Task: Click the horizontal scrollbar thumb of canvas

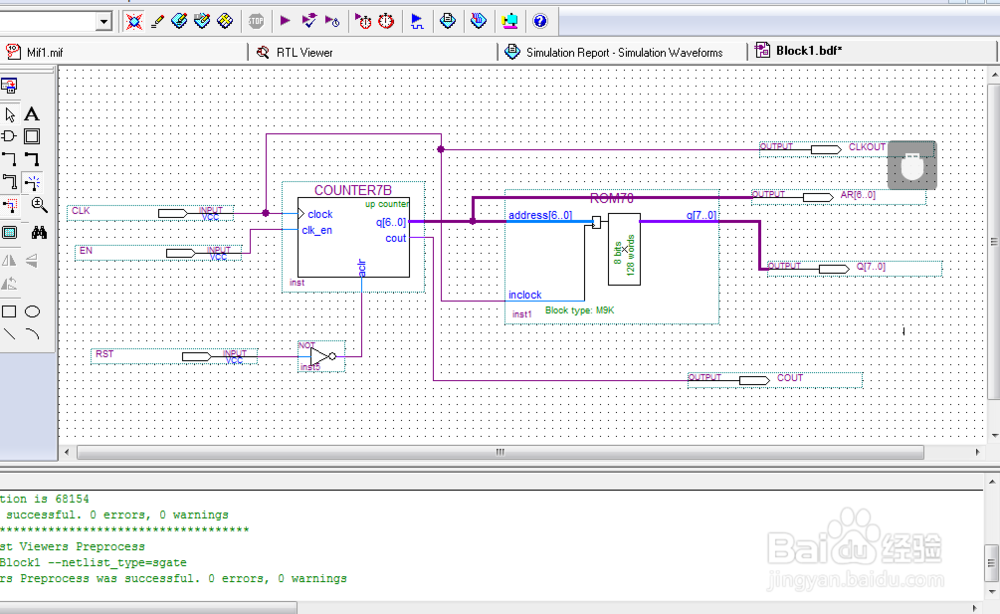Action: coord(500,452)
